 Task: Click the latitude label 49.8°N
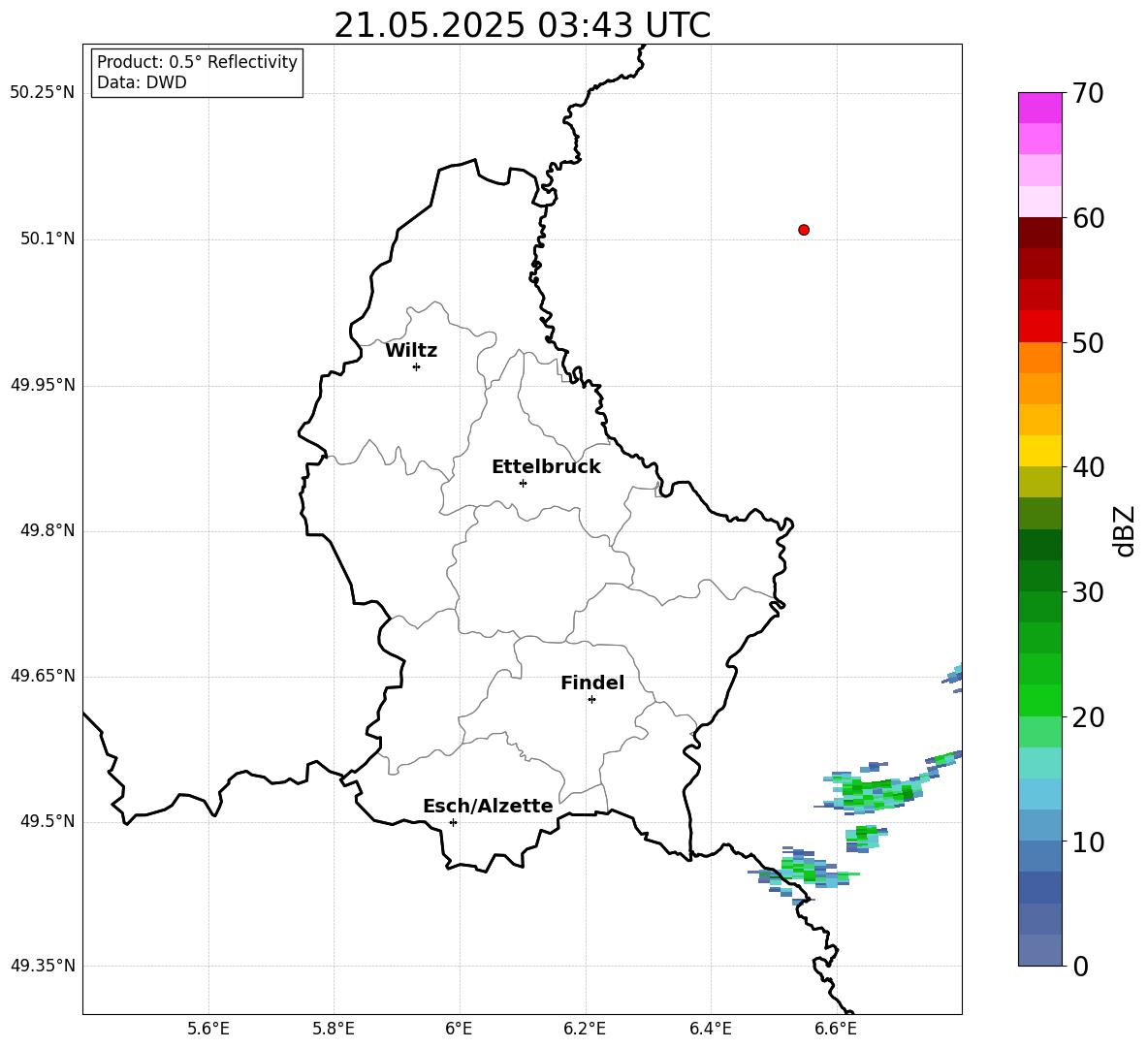click(48, 530)
